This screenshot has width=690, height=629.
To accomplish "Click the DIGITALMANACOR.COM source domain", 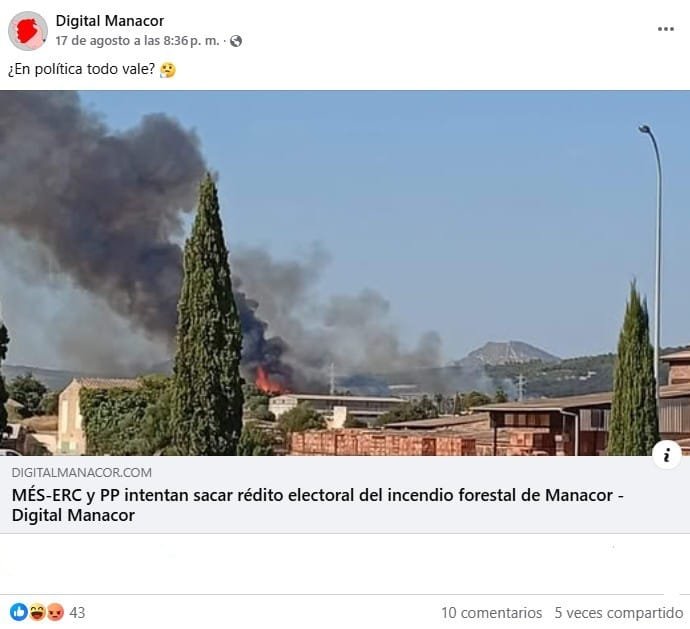I will 81,472.
